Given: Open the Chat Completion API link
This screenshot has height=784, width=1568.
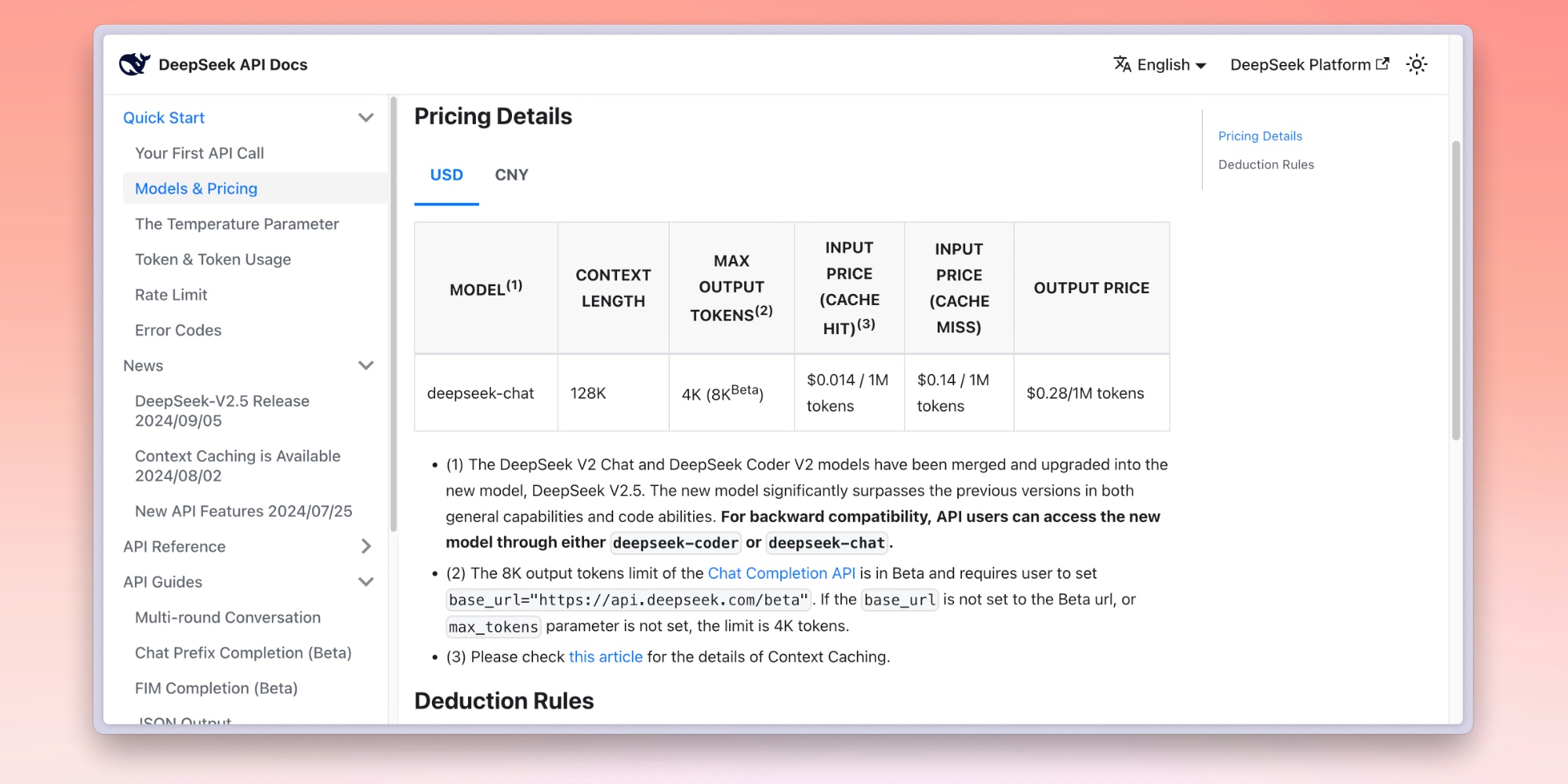Looking at the screenshot, I should [781, 573].
